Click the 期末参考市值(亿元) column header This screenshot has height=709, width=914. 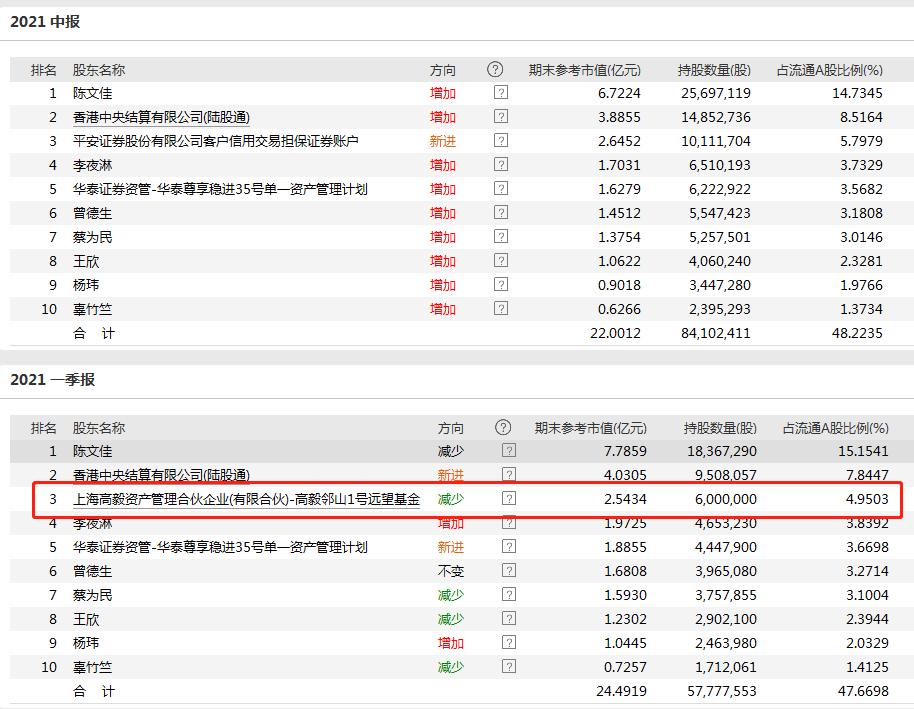coord(581,69)
